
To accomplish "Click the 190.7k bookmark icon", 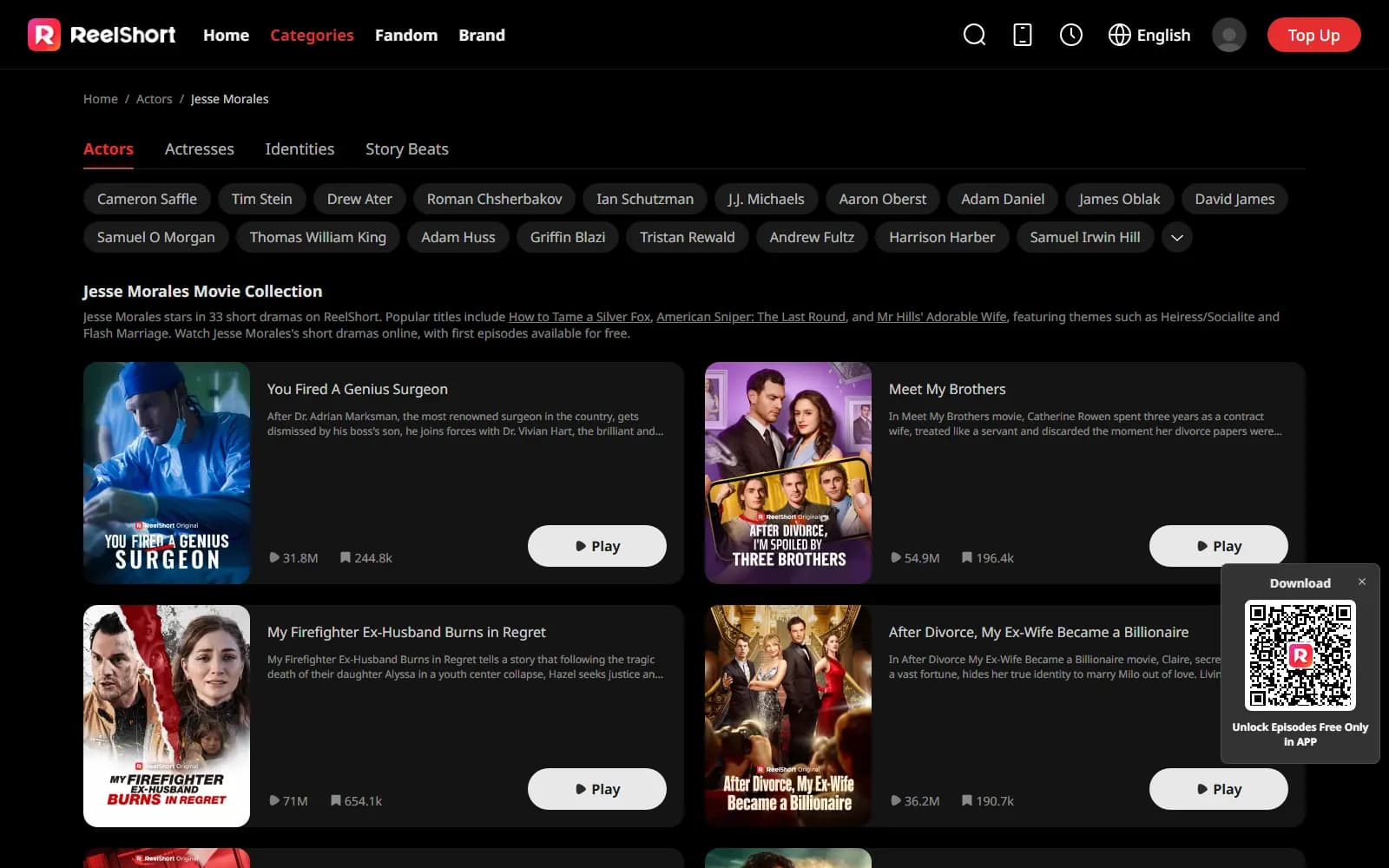I will point(967,800).
